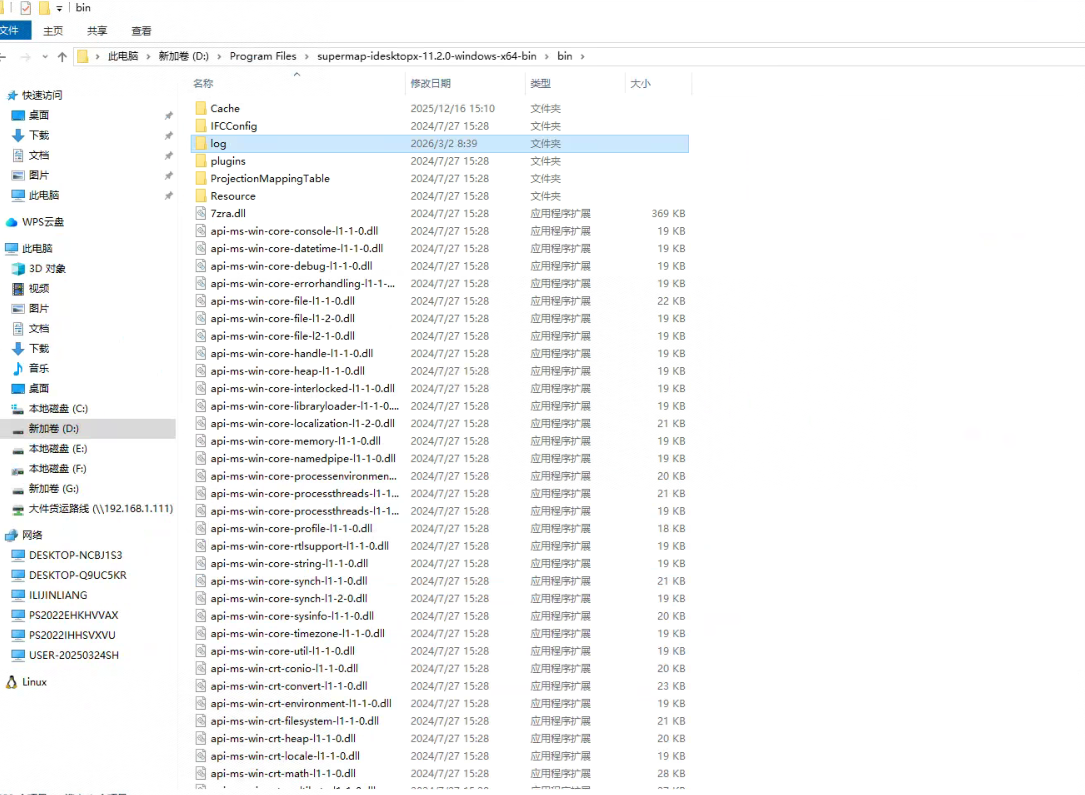
Task: Switch to the 查看 ribbon tab
Action: pos(142,31)
